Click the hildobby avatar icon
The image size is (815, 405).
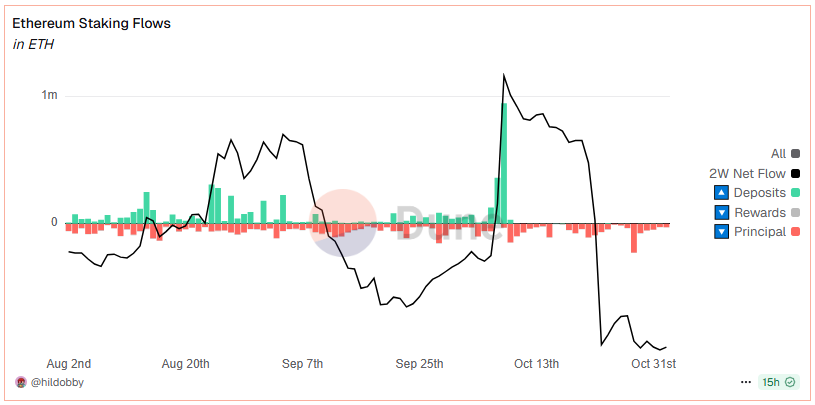pyautogui.click(x=21, y=382)
